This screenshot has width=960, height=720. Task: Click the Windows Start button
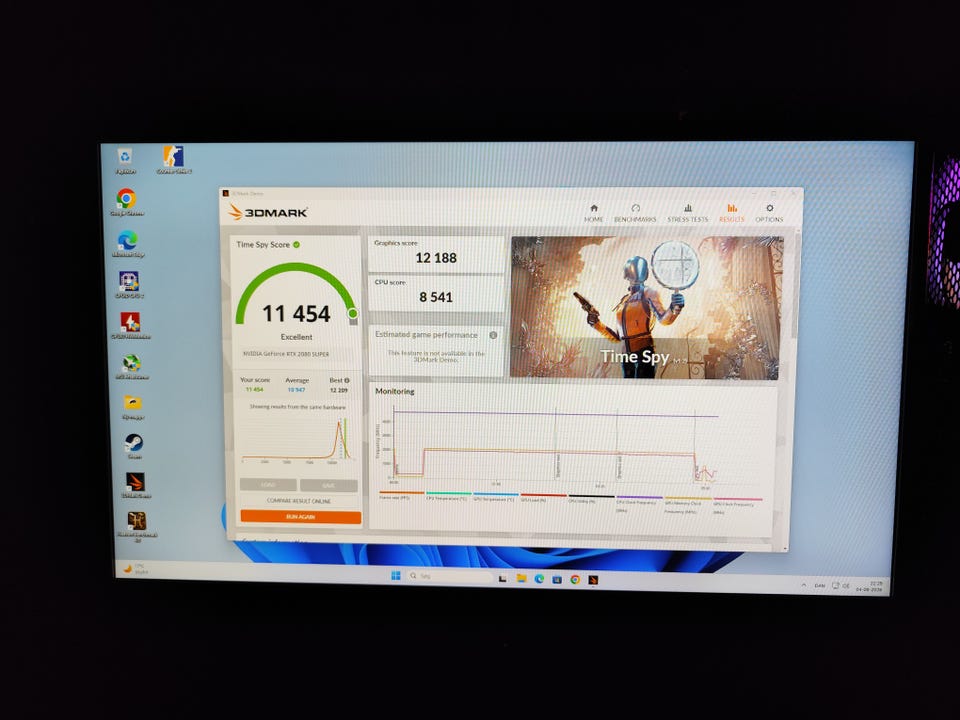pos(396,576)
